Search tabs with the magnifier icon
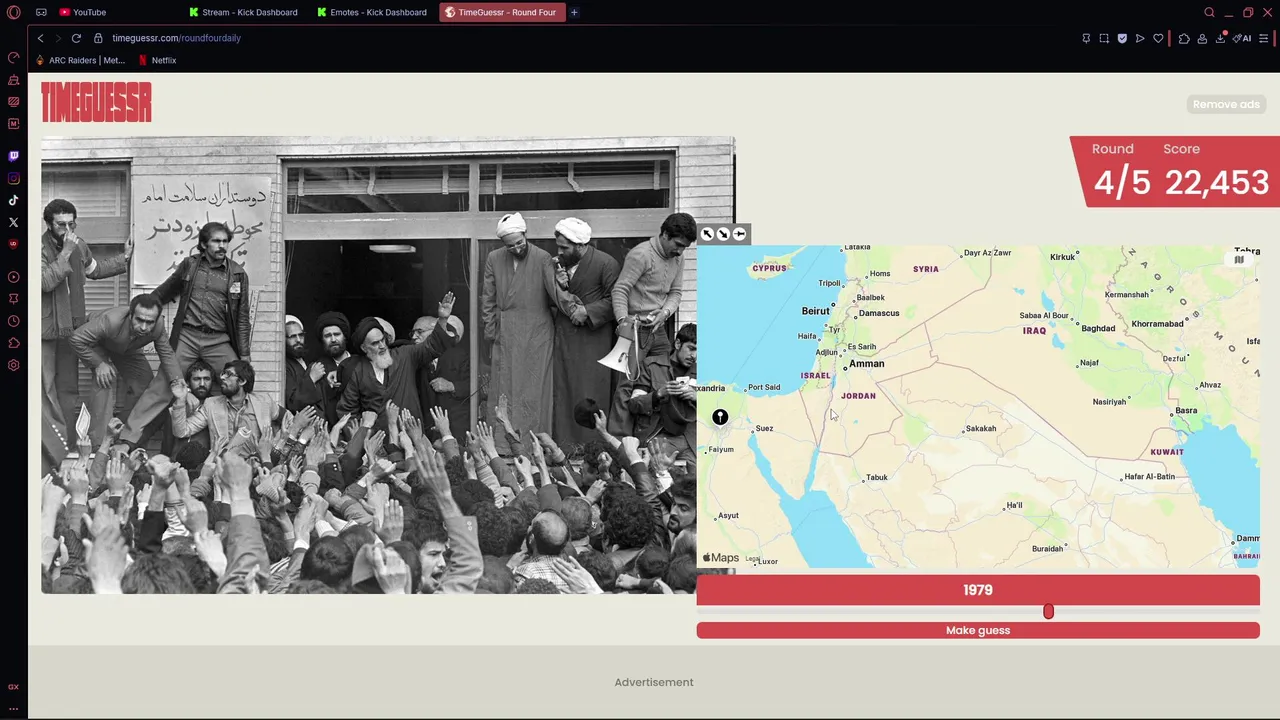The height and width of the screenshot is (720, 1280). pos(1209,12)
